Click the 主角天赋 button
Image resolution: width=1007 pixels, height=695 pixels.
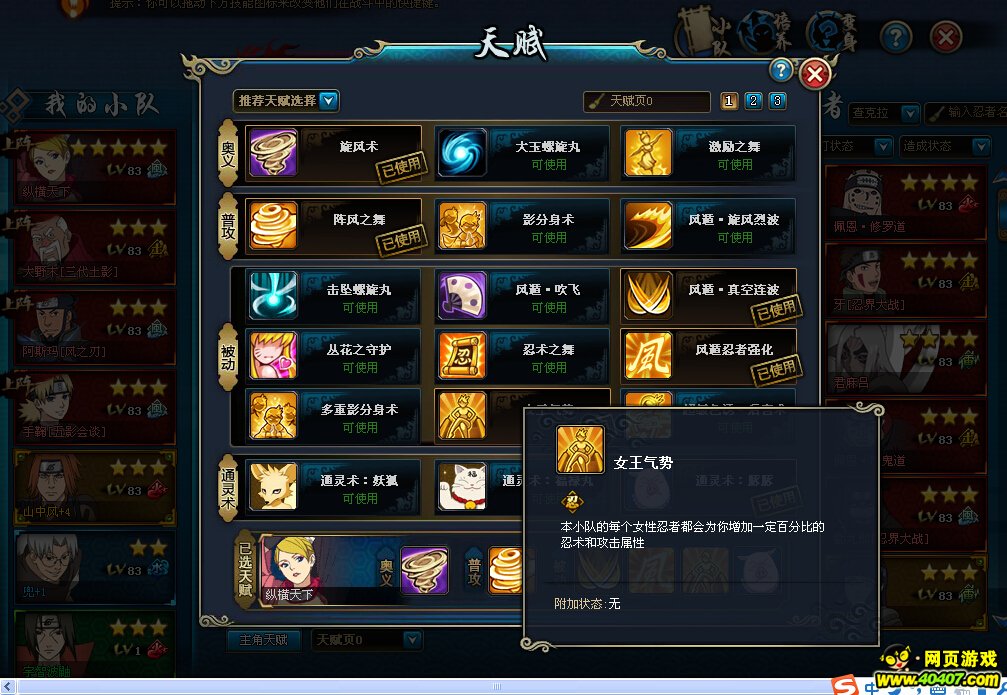tap(264, 640)
